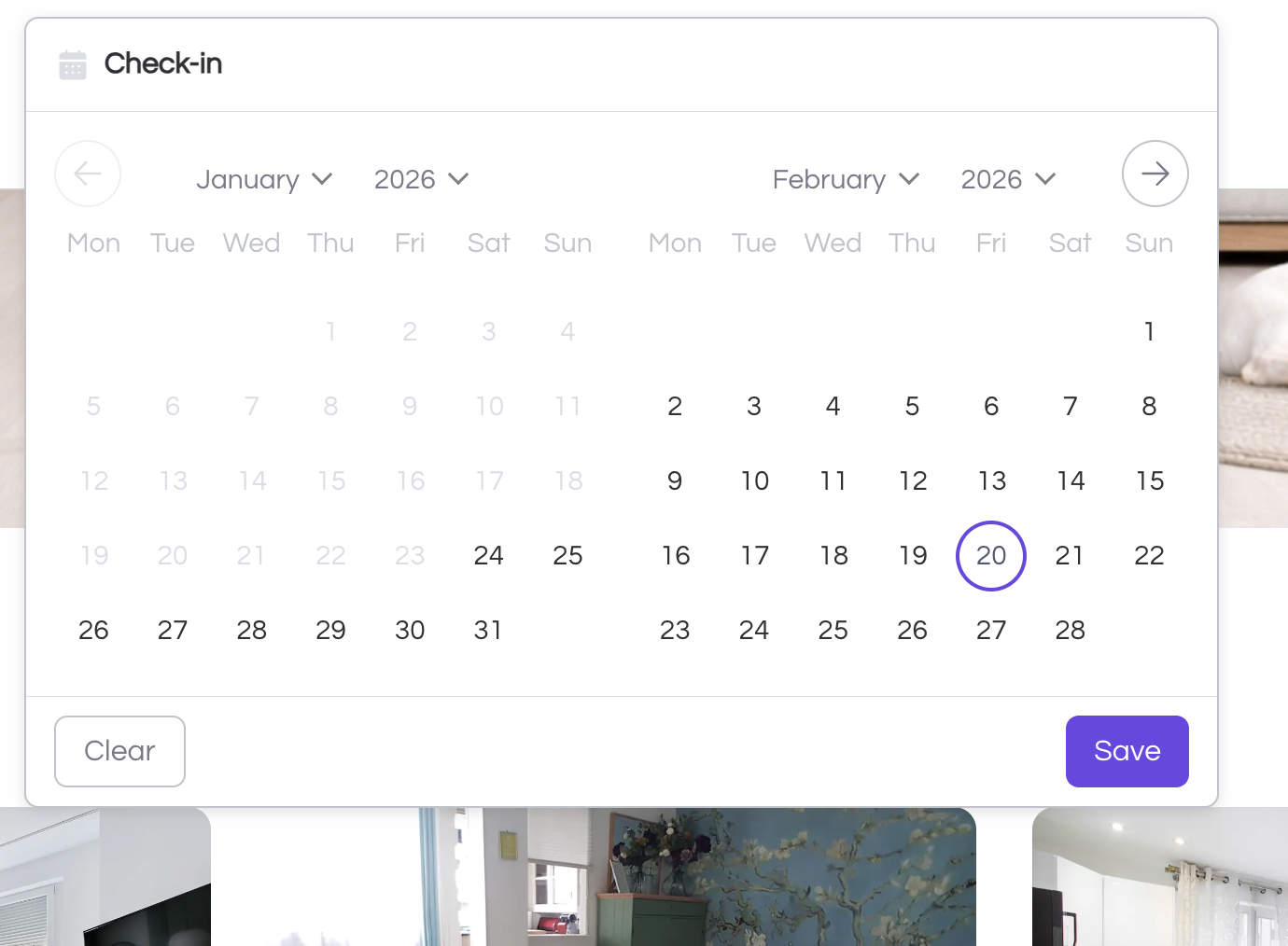Pick January 24 as check-in date
This screenshot has height=946, width=1288.
pos(488,556)
